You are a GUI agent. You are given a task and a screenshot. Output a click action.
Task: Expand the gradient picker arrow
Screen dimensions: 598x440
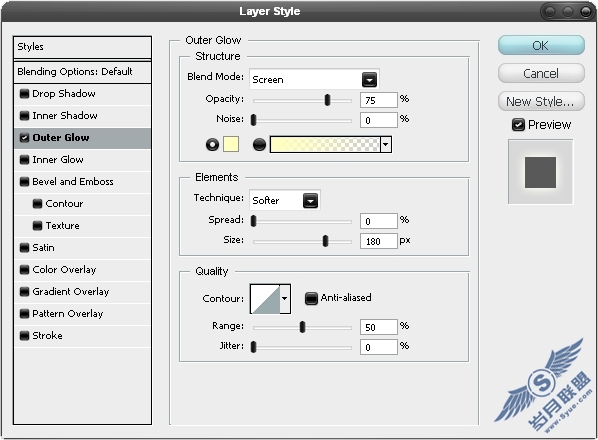[386, 145]
